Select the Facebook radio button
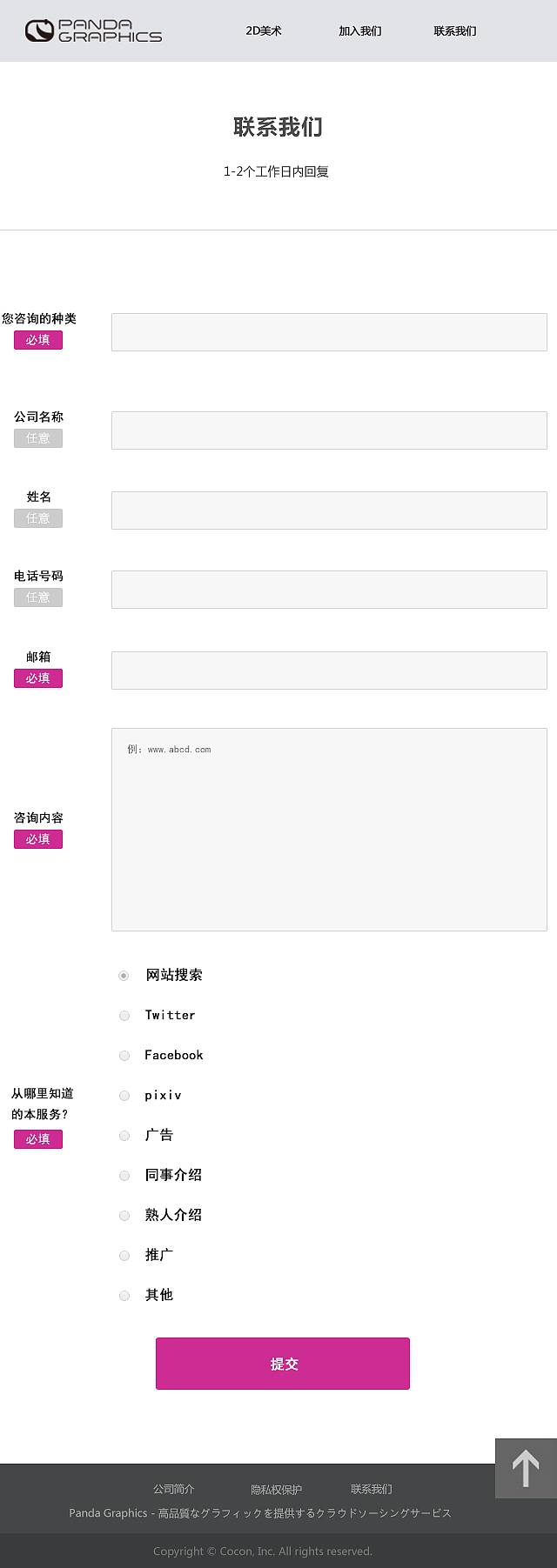The width and height of the screenshot is (557, 1568). [124, 1055]
